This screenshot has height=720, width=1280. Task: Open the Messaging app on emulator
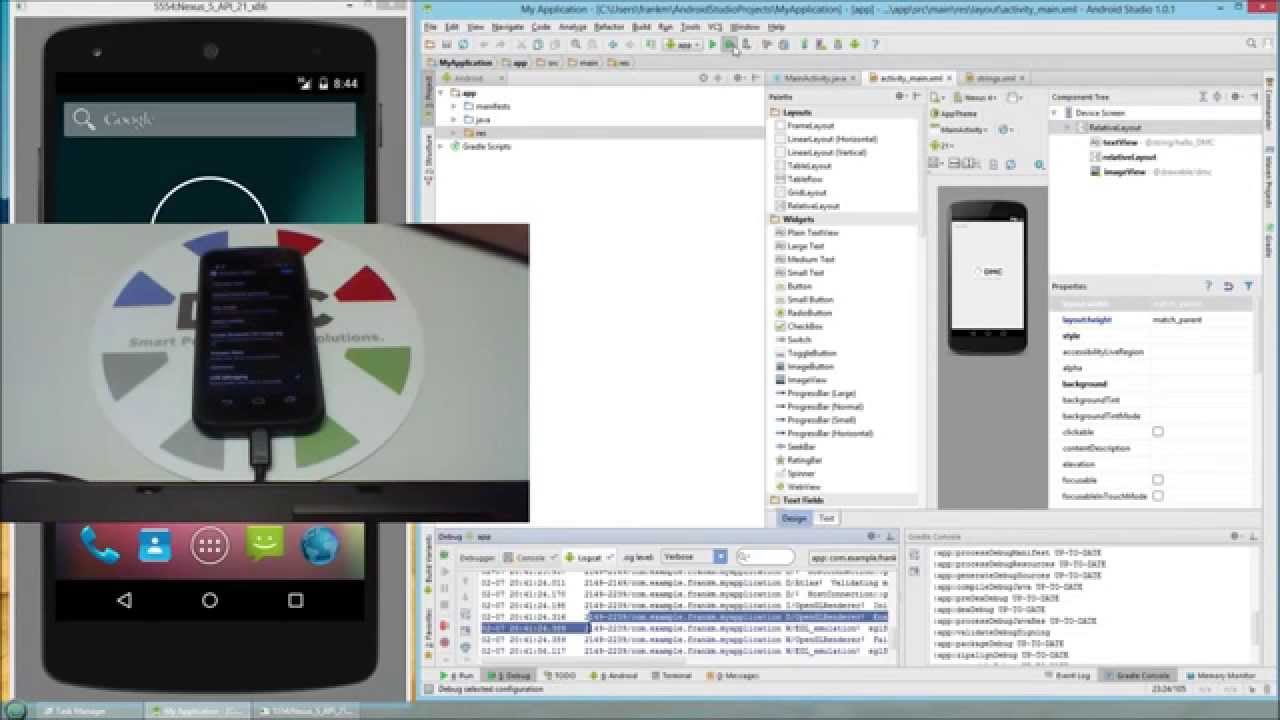click(x=264, y=545)
